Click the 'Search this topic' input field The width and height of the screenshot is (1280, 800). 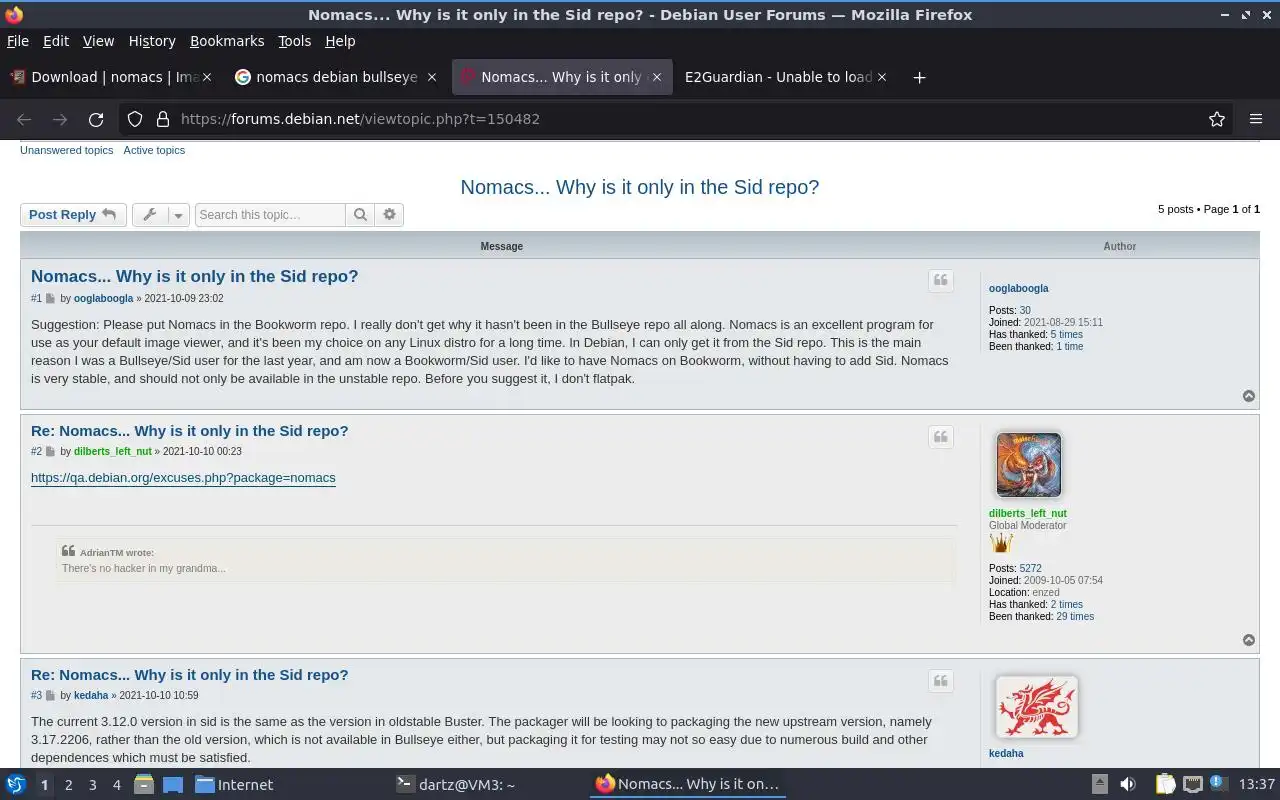pyautogui.click(x=270, y=215)
